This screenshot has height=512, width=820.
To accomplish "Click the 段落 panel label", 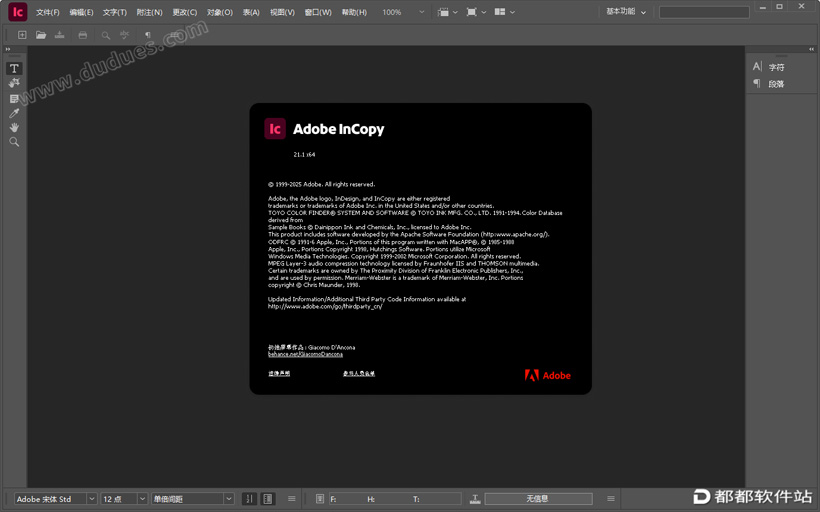I will 776,84.
